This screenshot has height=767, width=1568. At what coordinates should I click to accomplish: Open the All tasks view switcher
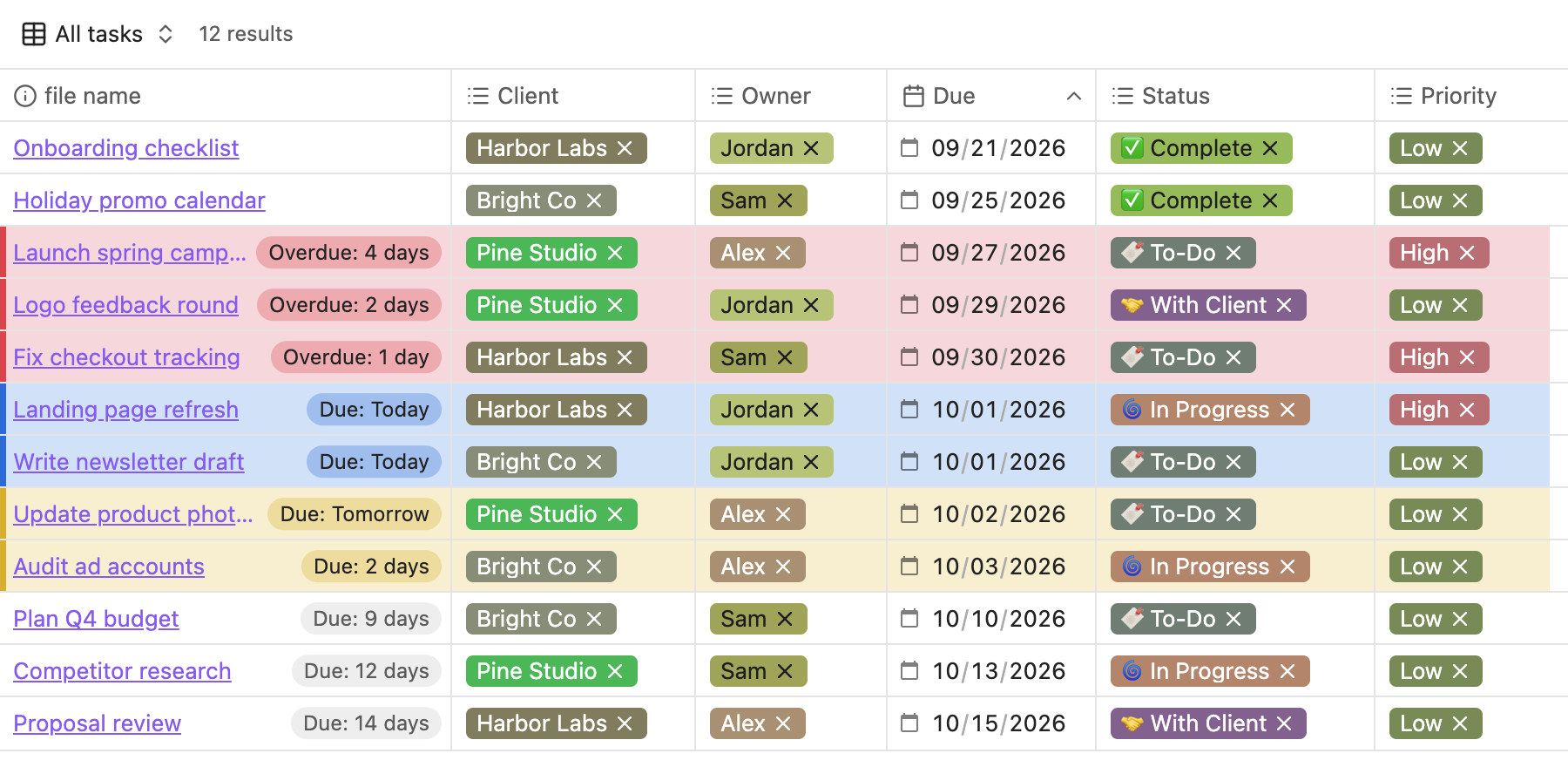coord(98,34)
